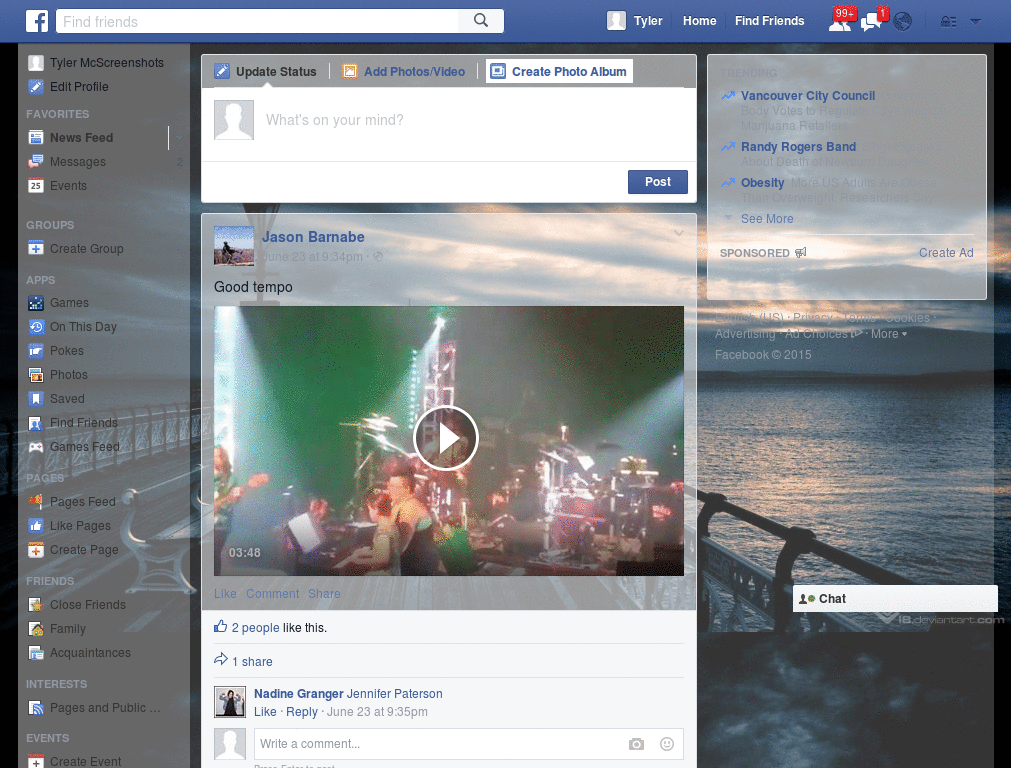Click the Photos app icon

pyautogui.click(x=36, y=374)
